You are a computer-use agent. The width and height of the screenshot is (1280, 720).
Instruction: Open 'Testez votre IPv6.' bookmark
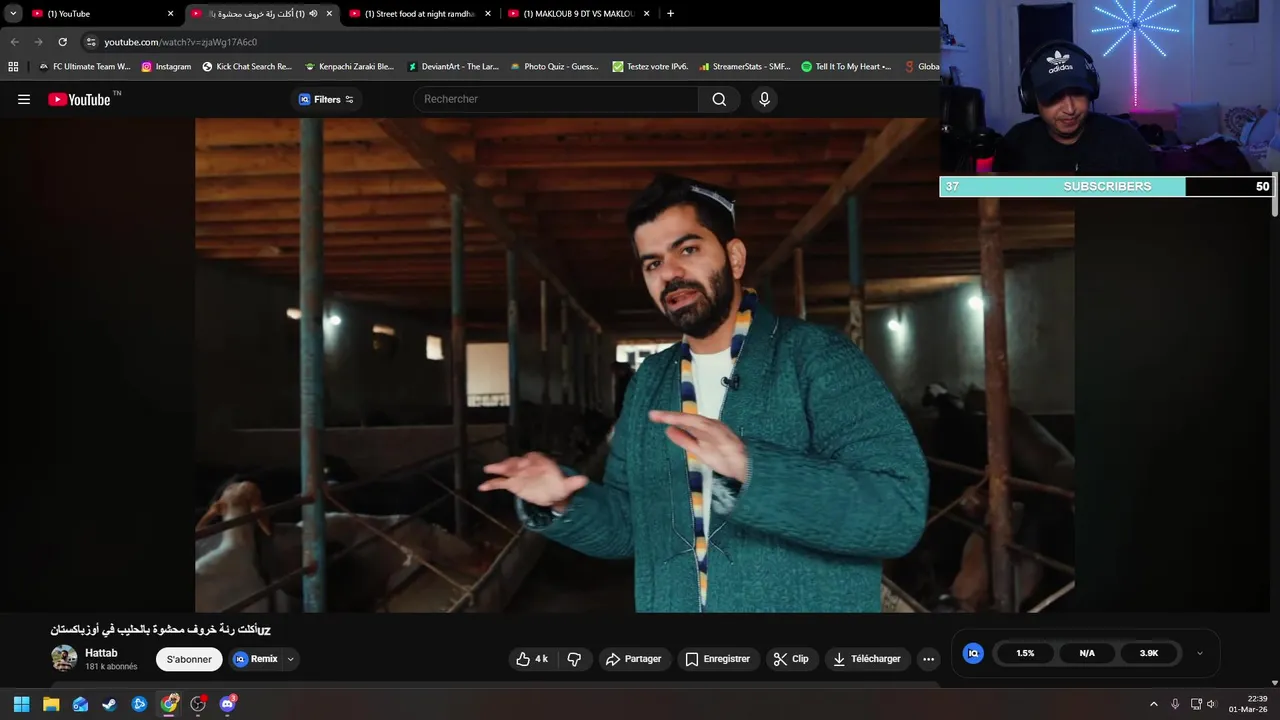pyautogui.click(x=650, y=67)
